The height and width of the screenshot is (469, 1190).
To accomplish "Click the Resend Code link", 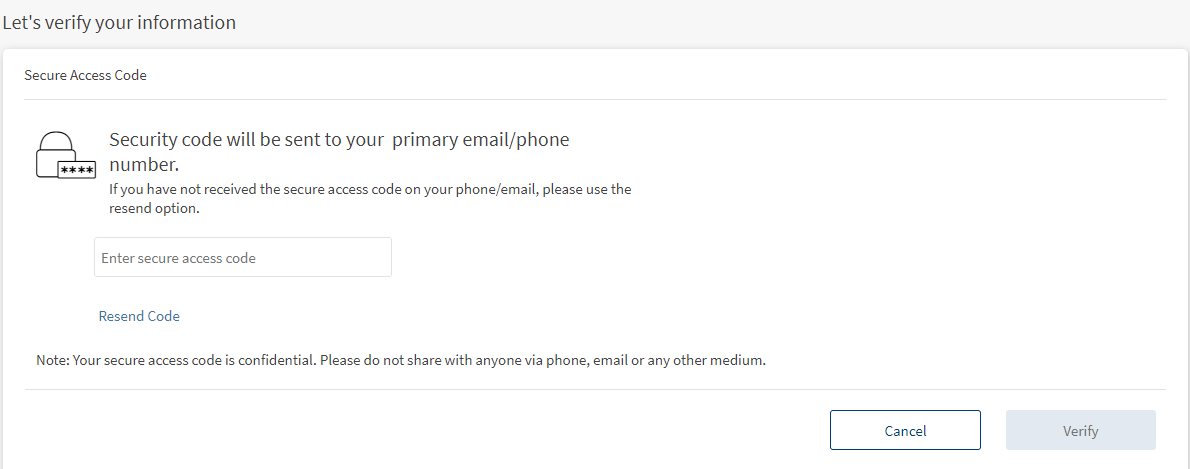I will [x=139, y=316].
